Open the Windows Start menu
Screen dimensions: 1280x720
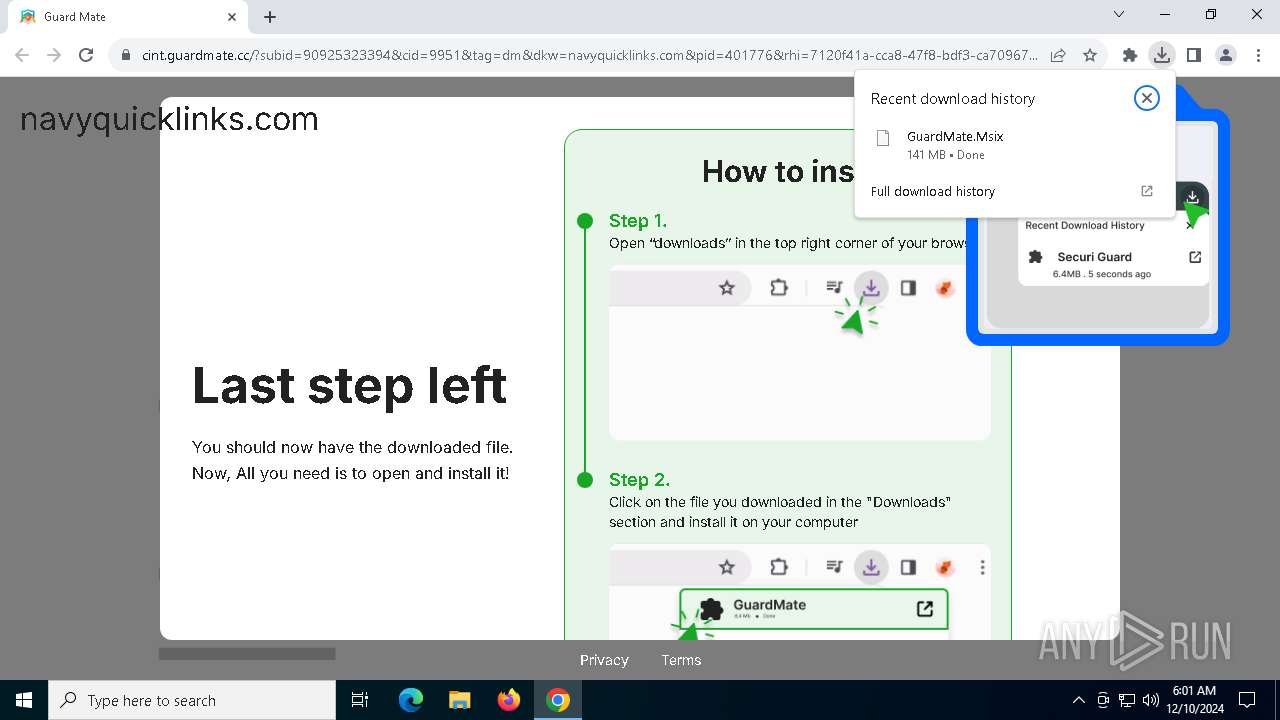[x=24, y=700]
